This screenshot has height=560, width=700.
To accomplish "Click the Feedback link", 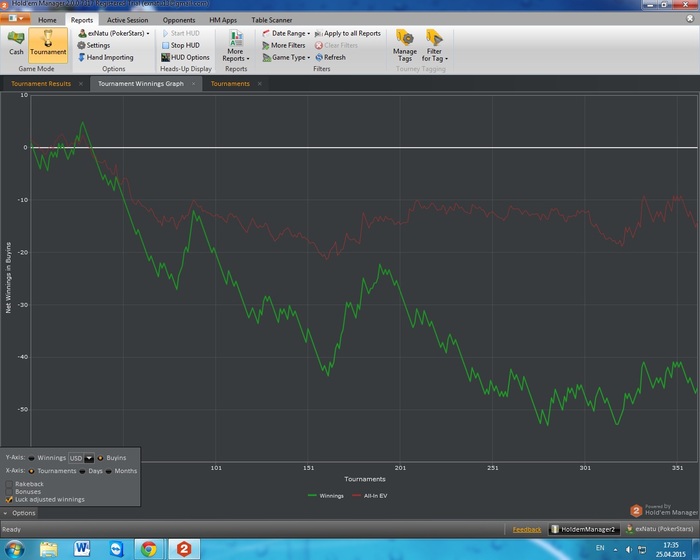I will (x=526, y=529).
